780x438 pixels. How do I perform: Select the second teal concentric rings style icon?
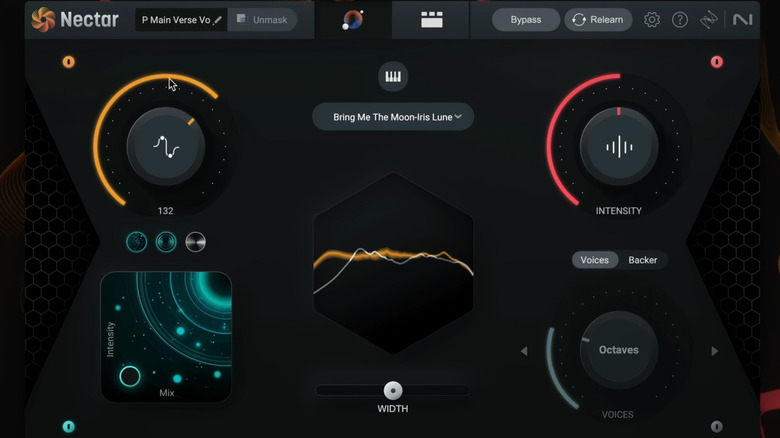166,242
